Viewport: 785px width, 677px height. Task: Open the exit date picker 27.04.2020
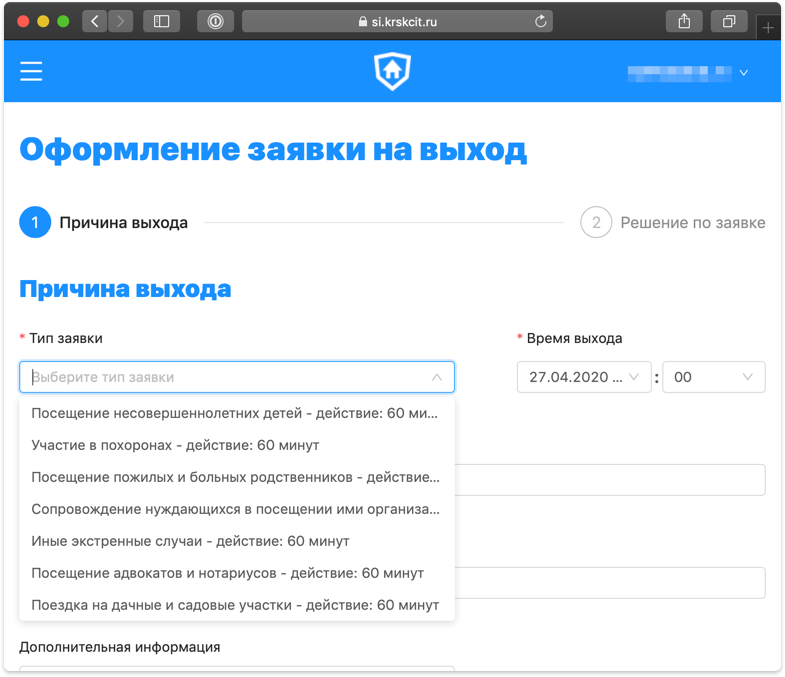(x=584, y=377)
